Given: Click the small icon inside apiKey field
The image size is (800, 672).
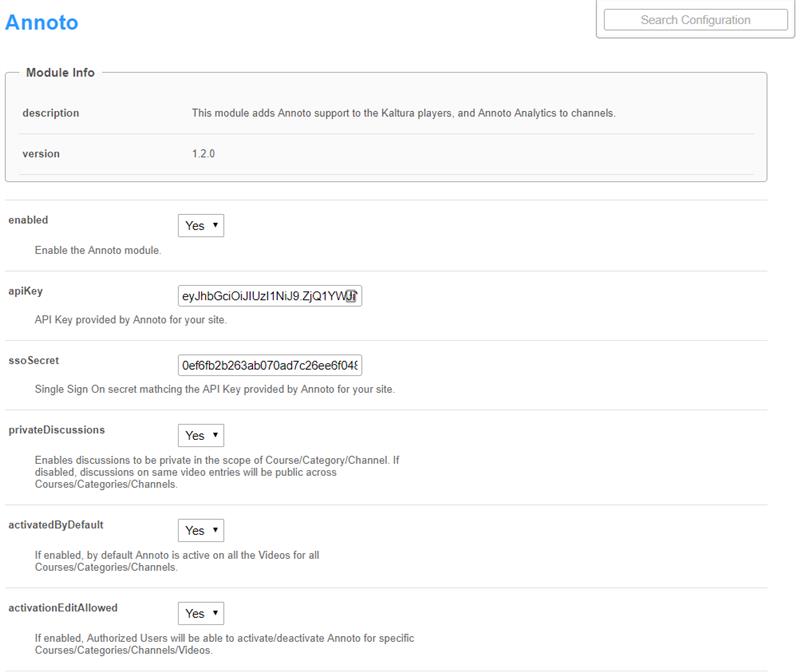Looking at the screenshot, I should [x=351, y=296].
